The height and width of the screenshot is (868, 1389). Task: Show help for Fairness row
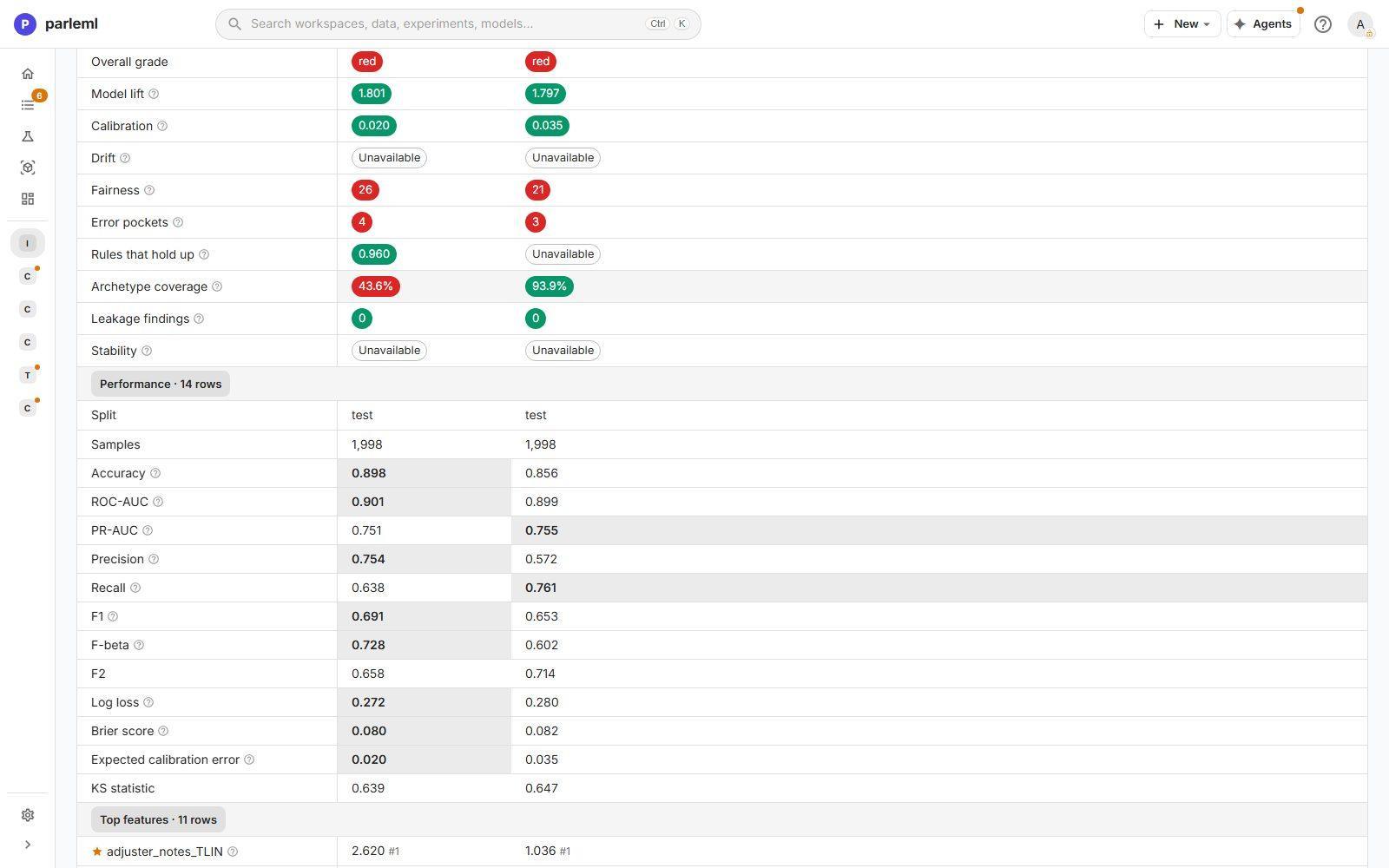pyautogui.click(x=149, y=190)
